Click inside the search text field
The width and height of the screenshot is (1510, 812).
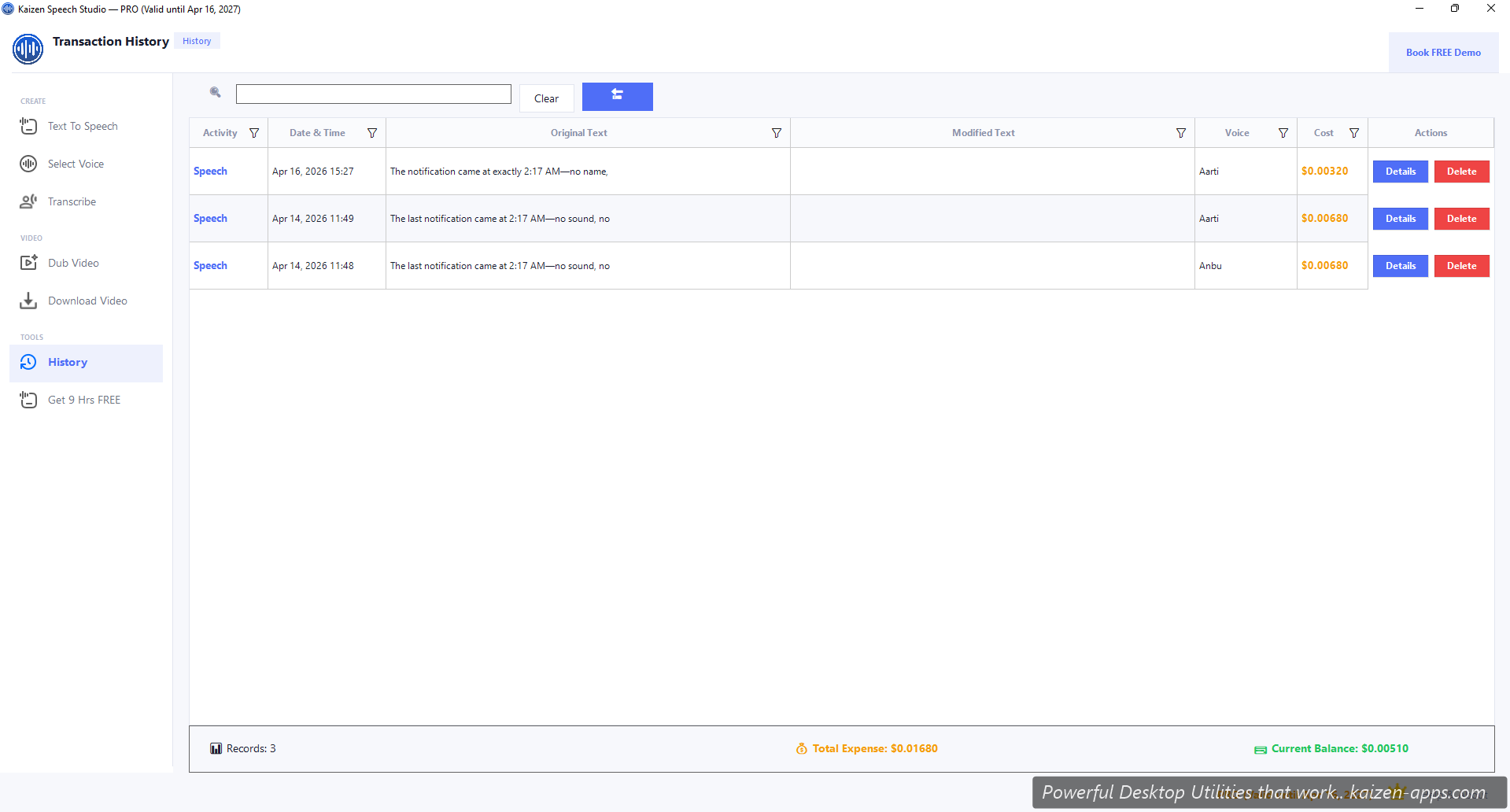point(373,94)
